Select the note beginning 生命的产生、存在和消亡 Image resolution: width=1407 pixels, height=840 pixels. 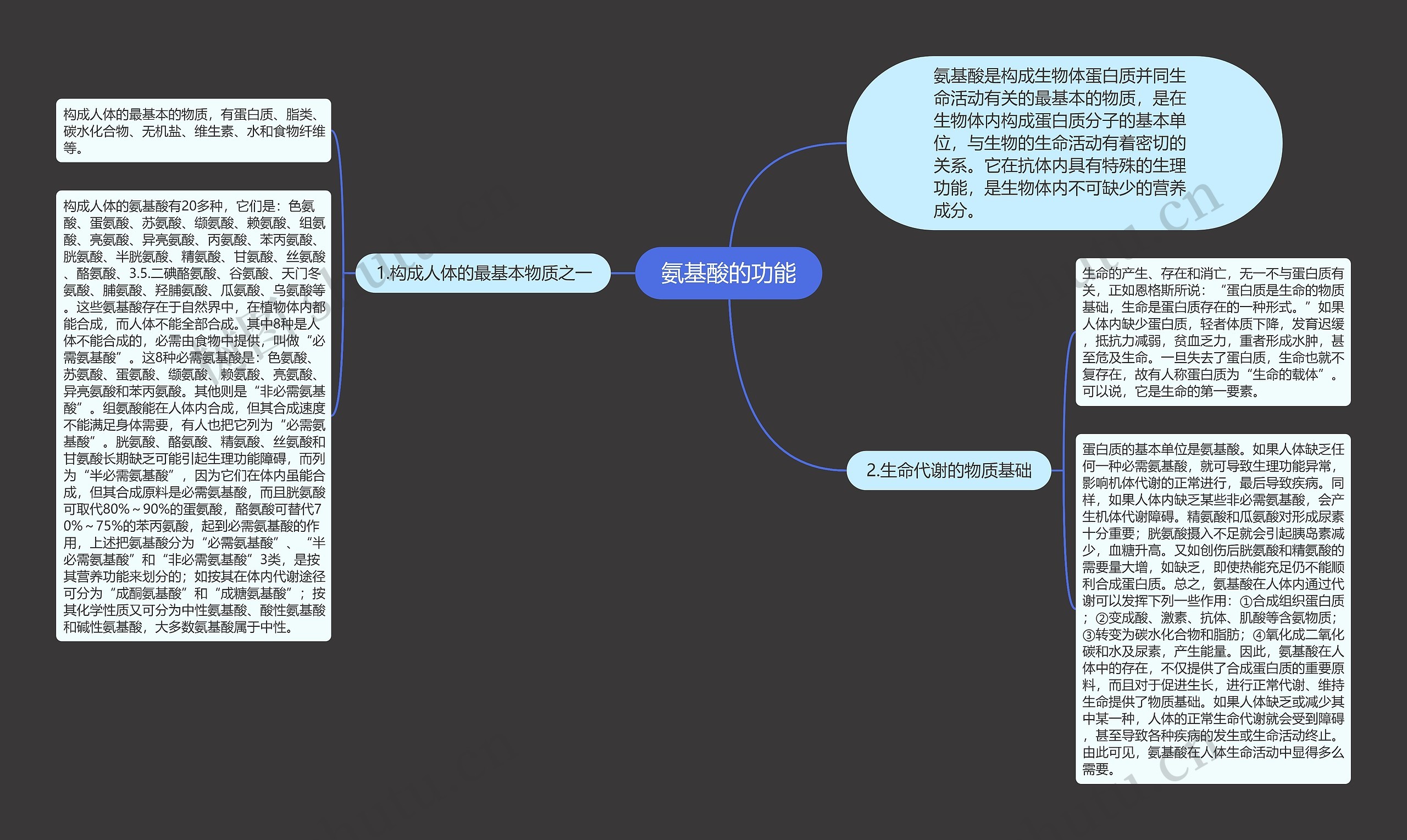point(1213,332)
